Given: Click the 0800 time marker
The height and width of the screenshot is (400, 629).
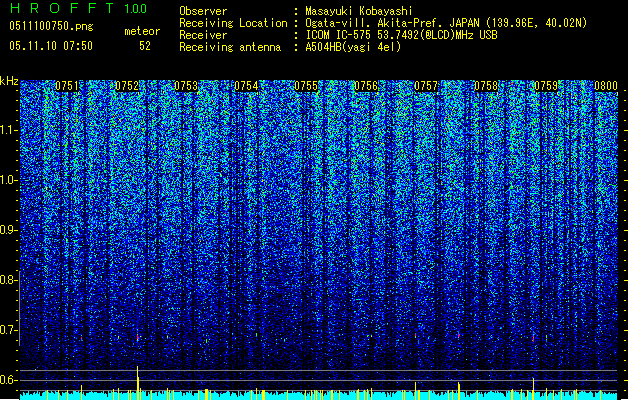Looking at the screenshot, I should coord(606,86).
